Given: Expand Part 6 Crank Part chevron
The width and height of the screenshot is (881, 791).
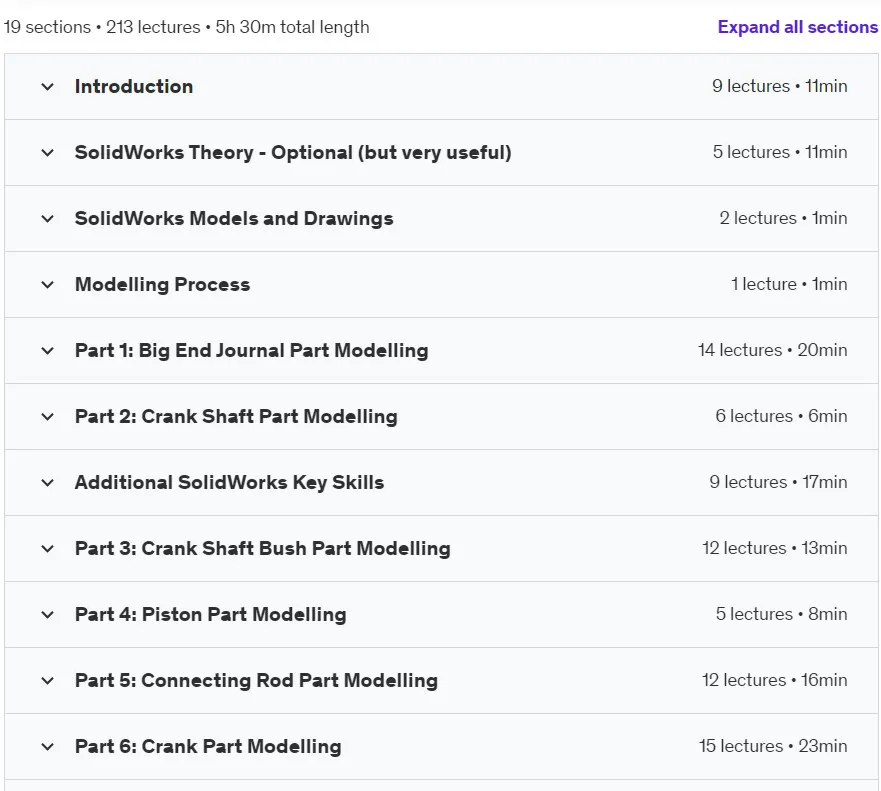Looking at the screenshot, I should pos(48,747).
